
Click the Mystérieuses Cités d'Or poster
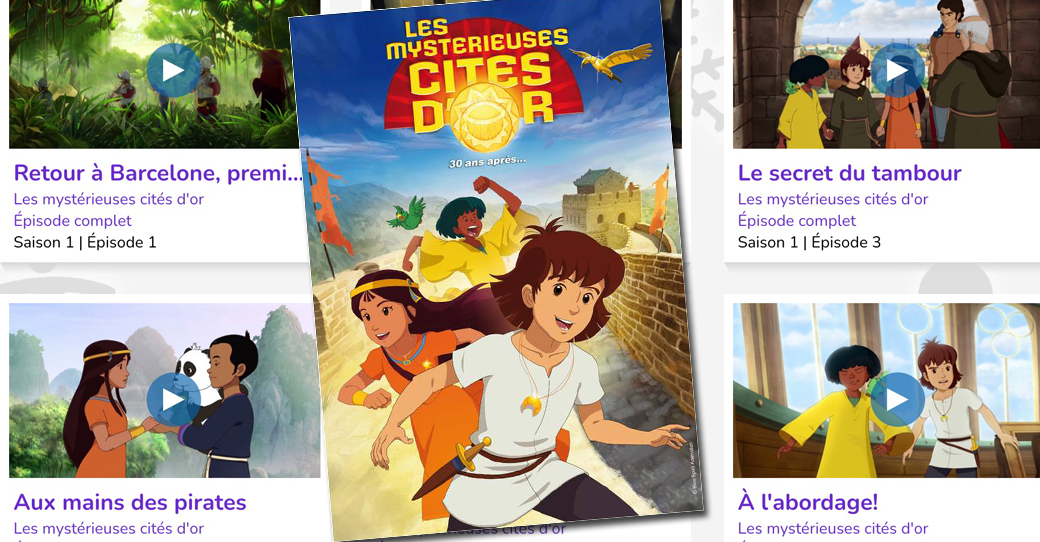pos(494,269)
